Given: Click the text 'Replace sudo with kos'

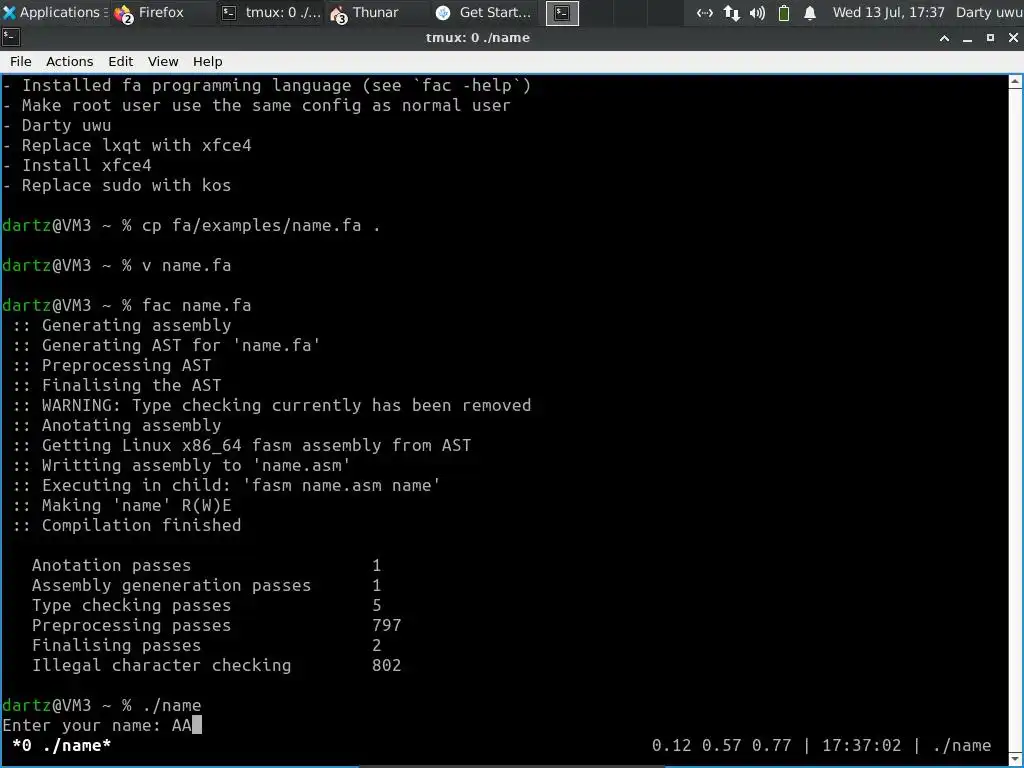Looking at the screenshot, I should click(x=126, y=185).
